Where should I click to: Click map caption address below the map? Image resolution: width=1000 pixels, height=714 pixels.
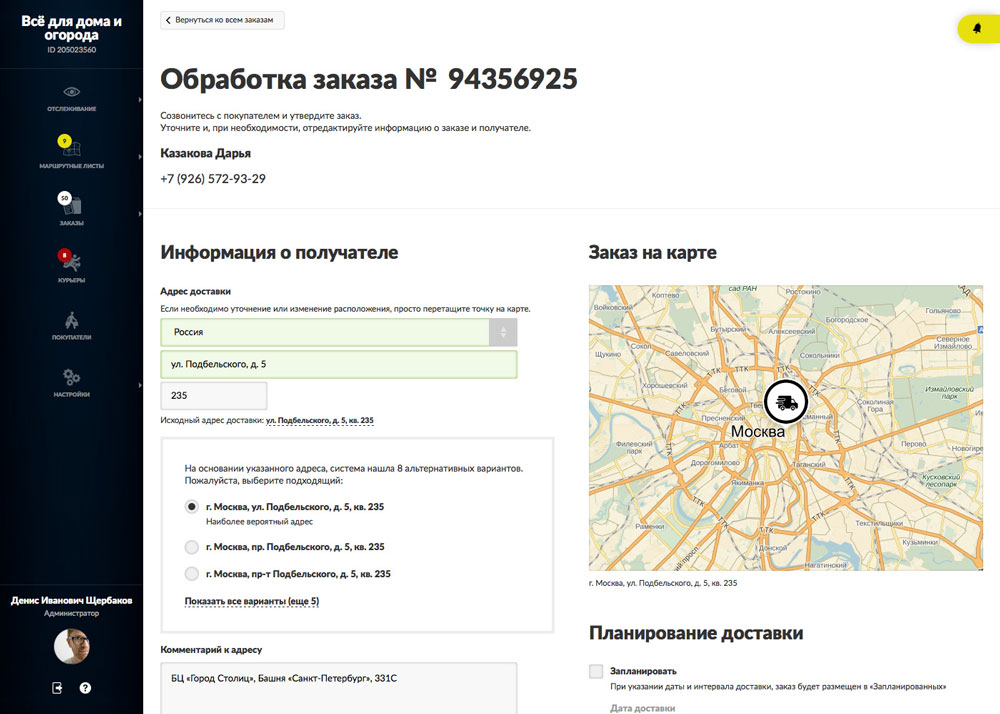coord(663,583)
